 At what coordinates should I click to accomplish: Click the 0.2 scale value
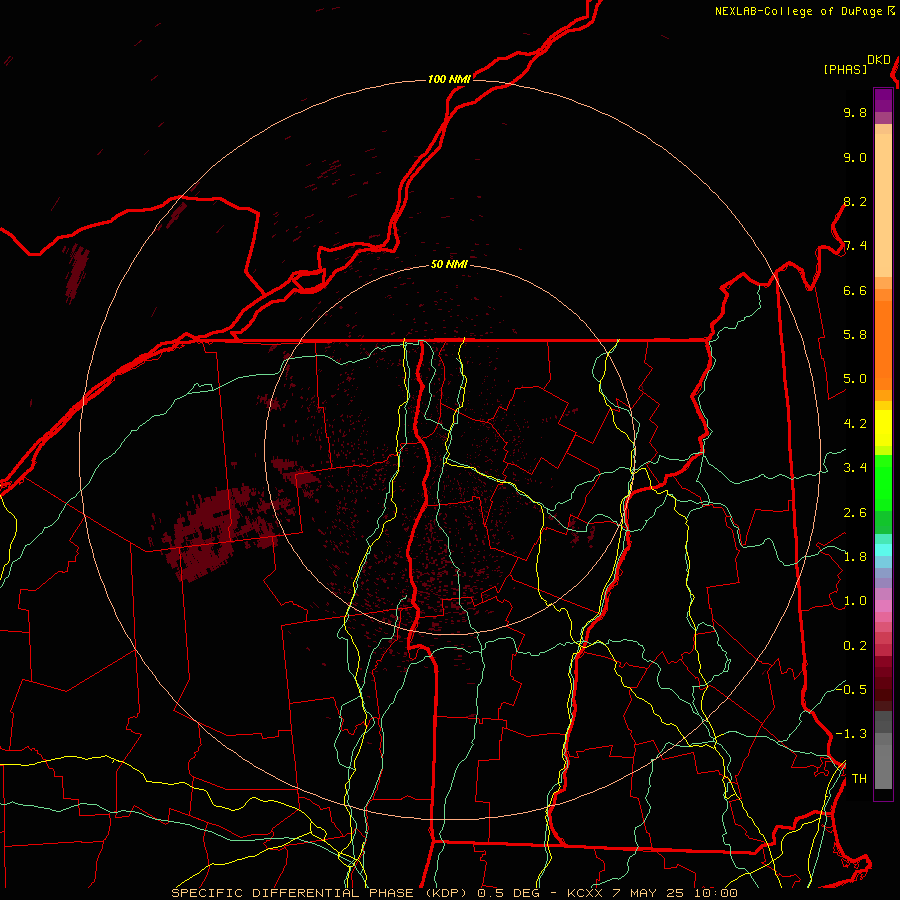pos(855,646)
